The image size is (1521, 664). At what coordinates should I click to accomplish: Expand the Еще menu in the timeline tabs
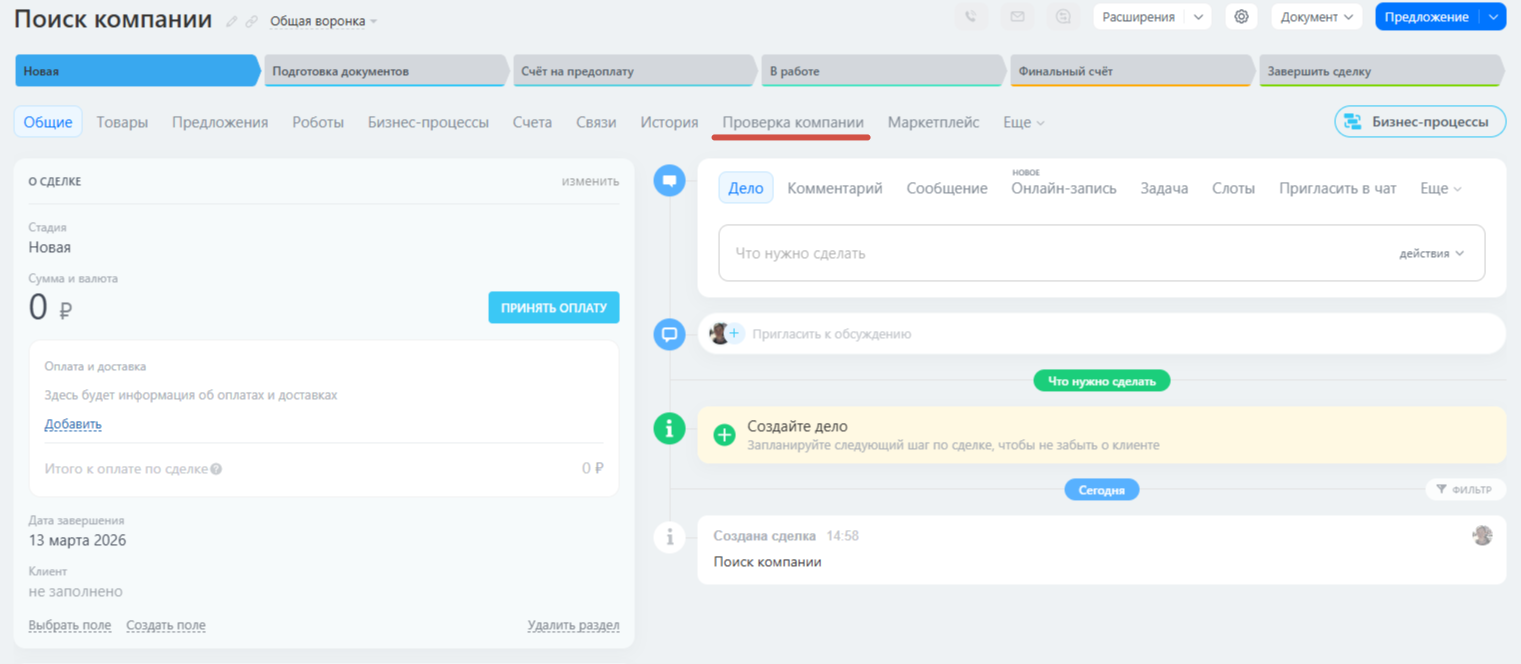click(1441, 188)
